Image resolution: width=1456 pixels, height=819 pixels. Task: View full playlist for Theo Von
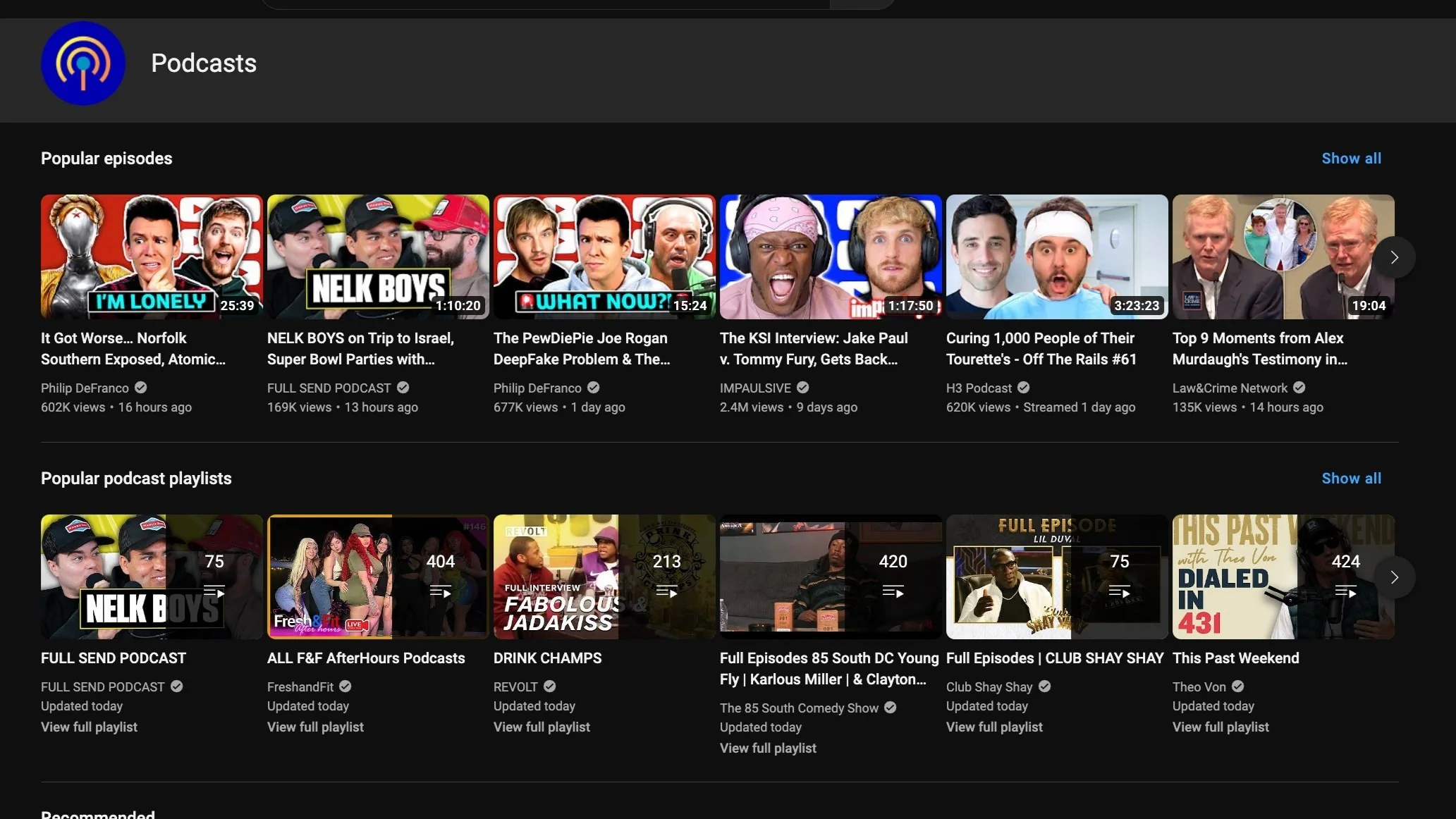[1221, 727]
